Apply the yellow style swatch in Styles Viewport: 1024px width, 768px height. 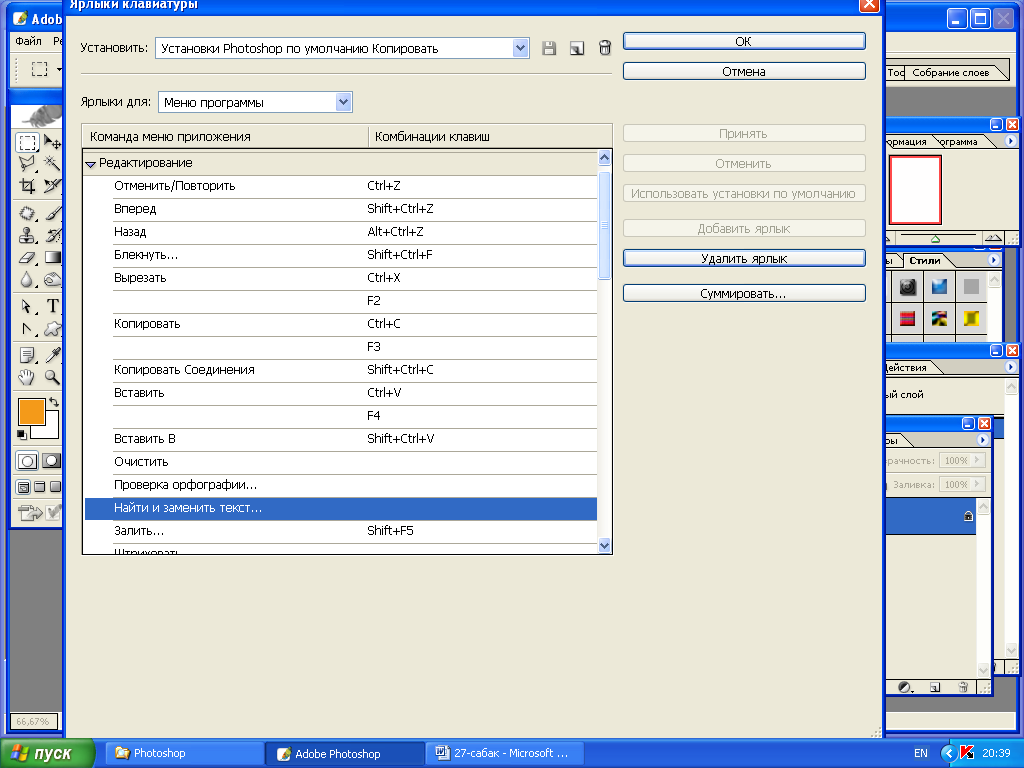pos(971,318)
